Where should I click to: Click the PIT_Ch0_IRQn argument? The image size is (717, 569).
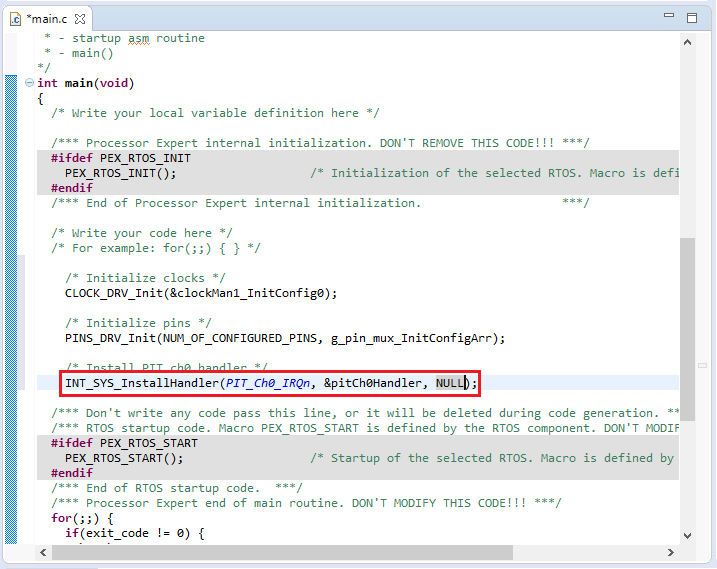pyautogui.click(x=268, y=383)
